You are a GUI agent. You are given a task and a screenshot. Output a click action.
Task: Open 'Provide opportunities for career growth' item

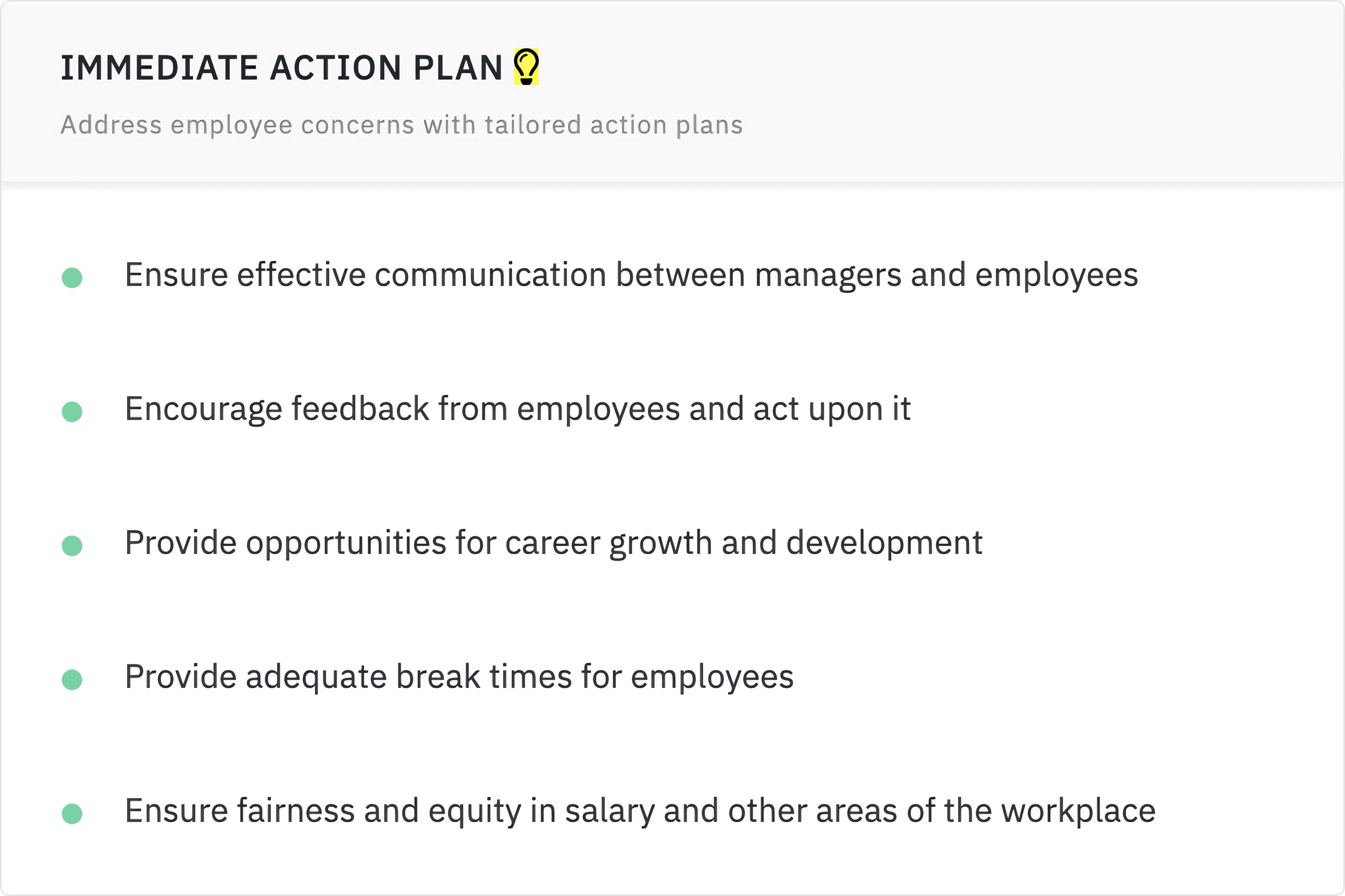click(x=553, y=543)
